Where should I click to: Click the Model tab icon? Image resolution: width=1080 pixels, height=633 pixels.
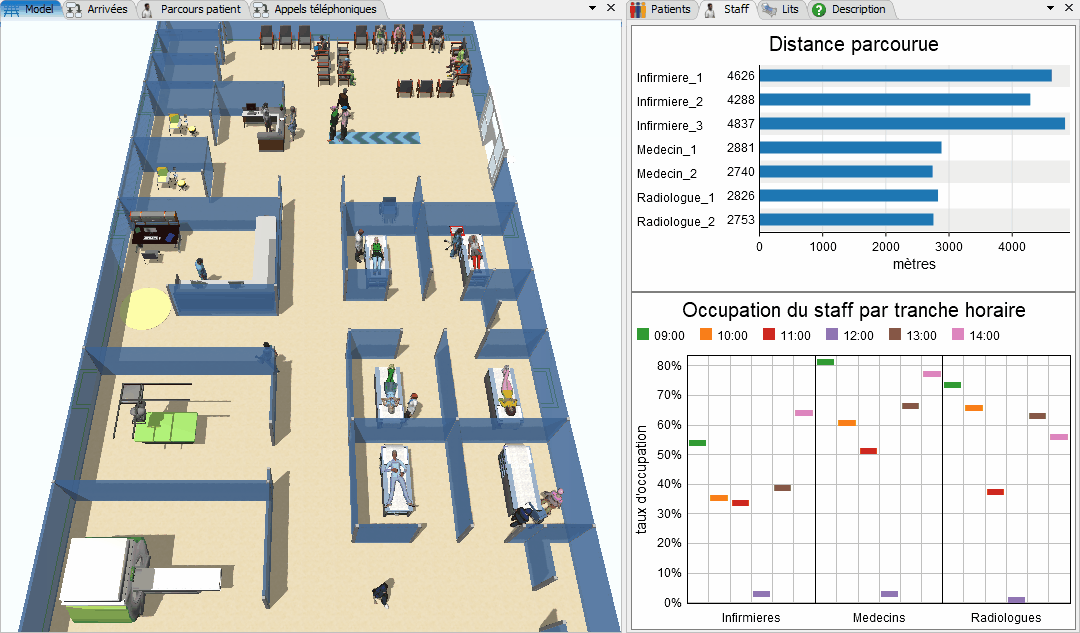click(x=13, y=9)
